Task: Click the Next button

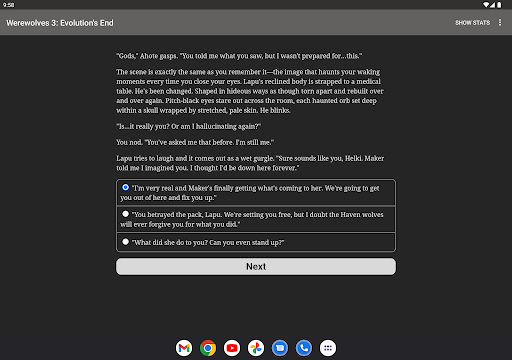Action: pos(256,267)
